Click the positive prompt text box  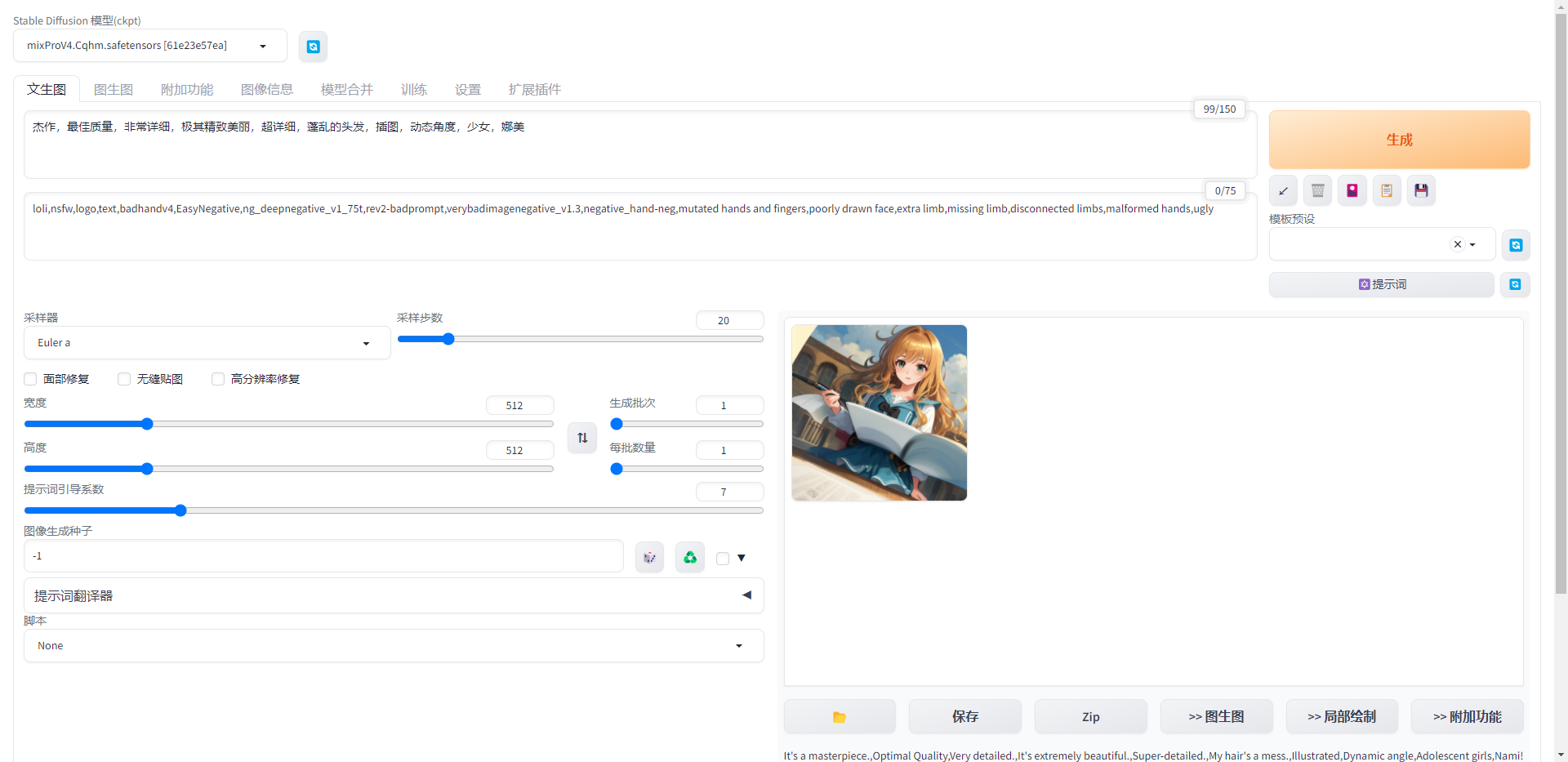coord(640,145)
